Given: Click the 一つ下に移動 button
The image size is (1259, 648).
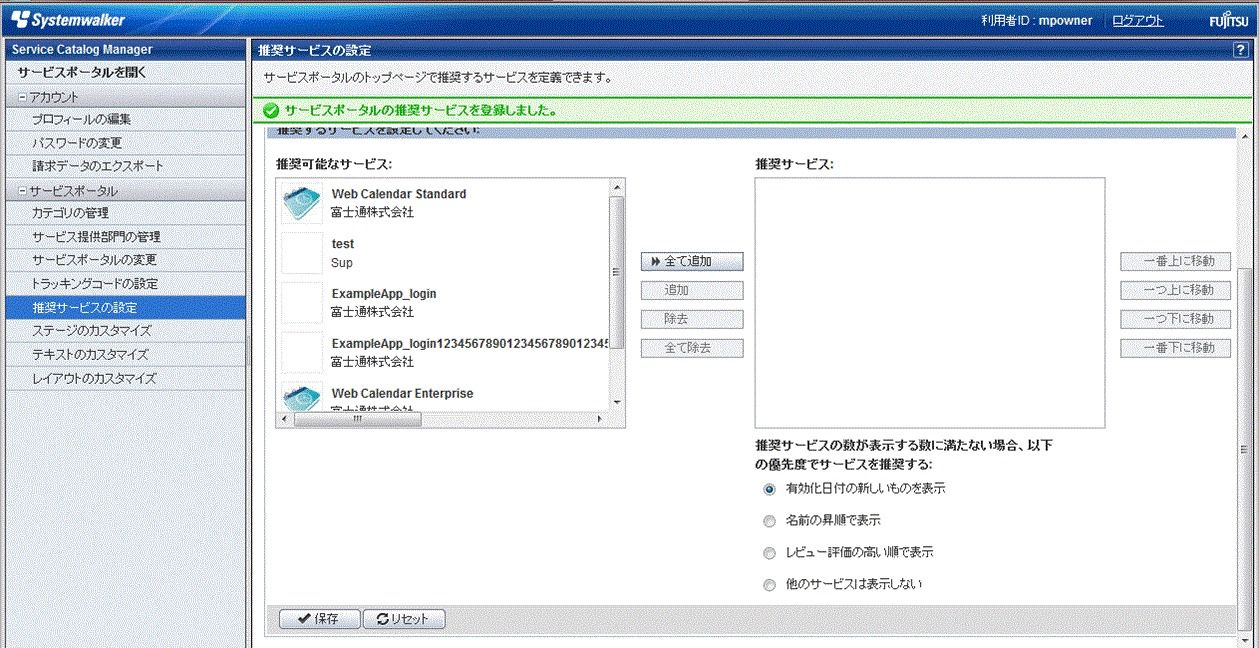Looking at the screenshot, I should [1175, 319].
